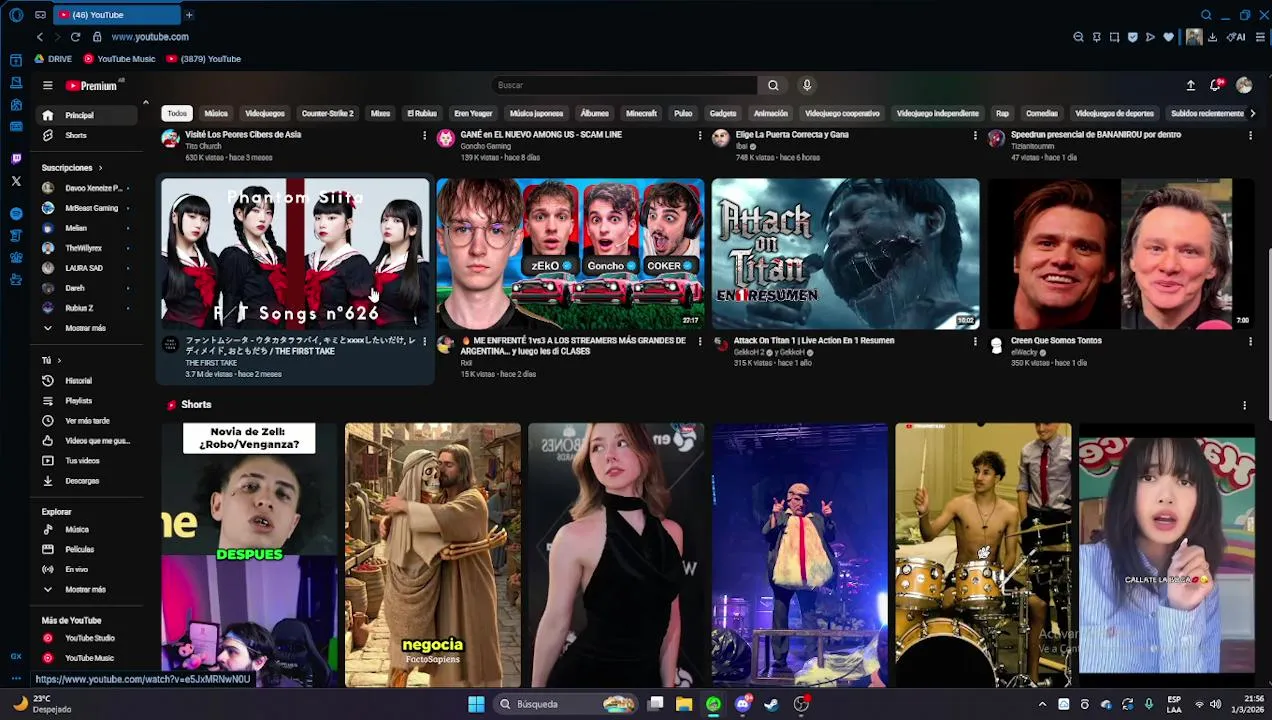Show hidden system tray icons chevron
Image resolution: width=1272 pixels, height=720 pixels.
click(1042, 704)
